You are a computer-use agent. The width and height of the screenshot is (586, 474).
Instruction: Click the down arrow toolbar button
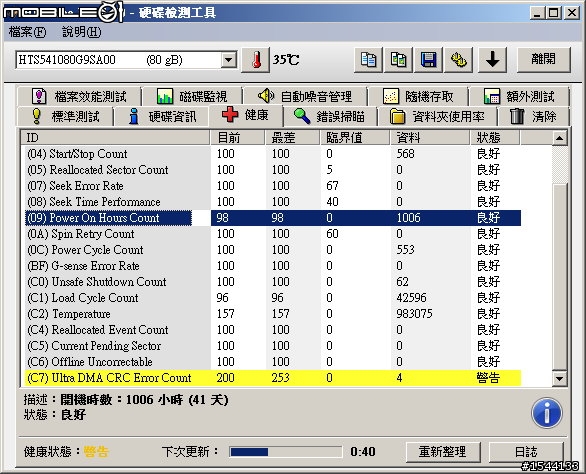point(493,60)
